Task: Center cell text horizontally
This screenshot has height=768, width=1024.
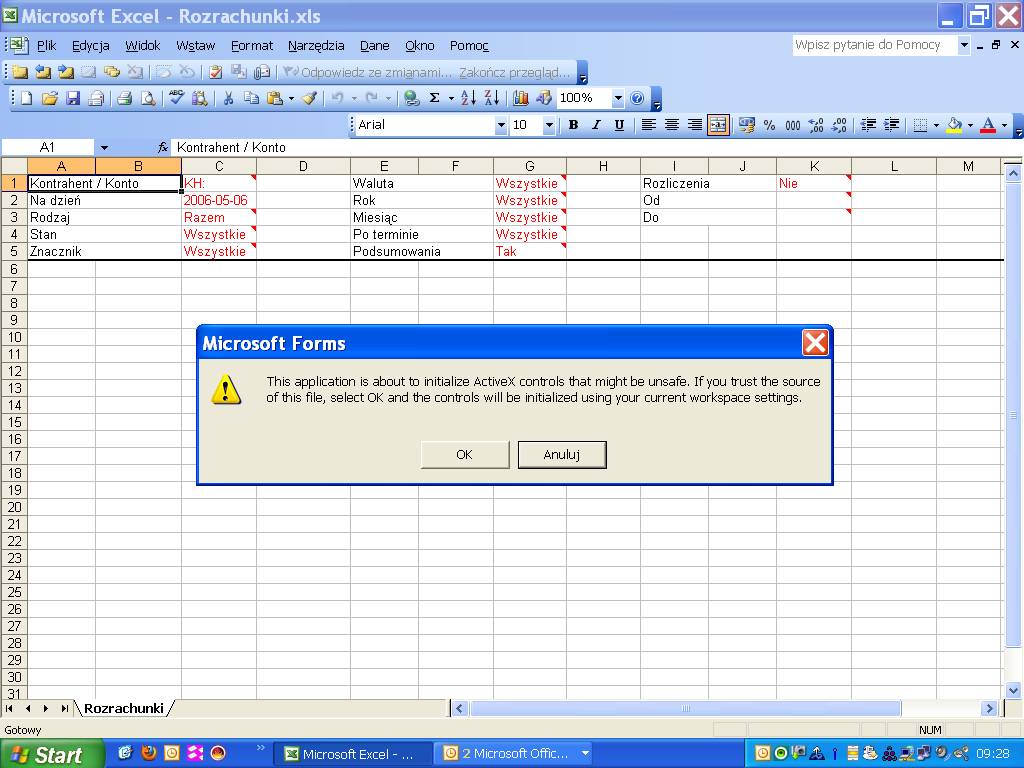Action: pos(671,125)
